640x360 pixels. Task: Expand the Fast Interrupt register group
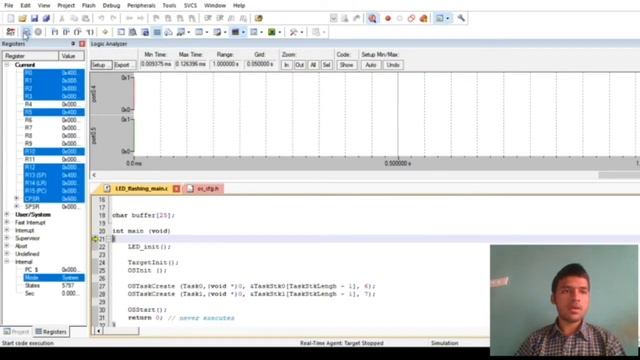click(x=7, y=222)
